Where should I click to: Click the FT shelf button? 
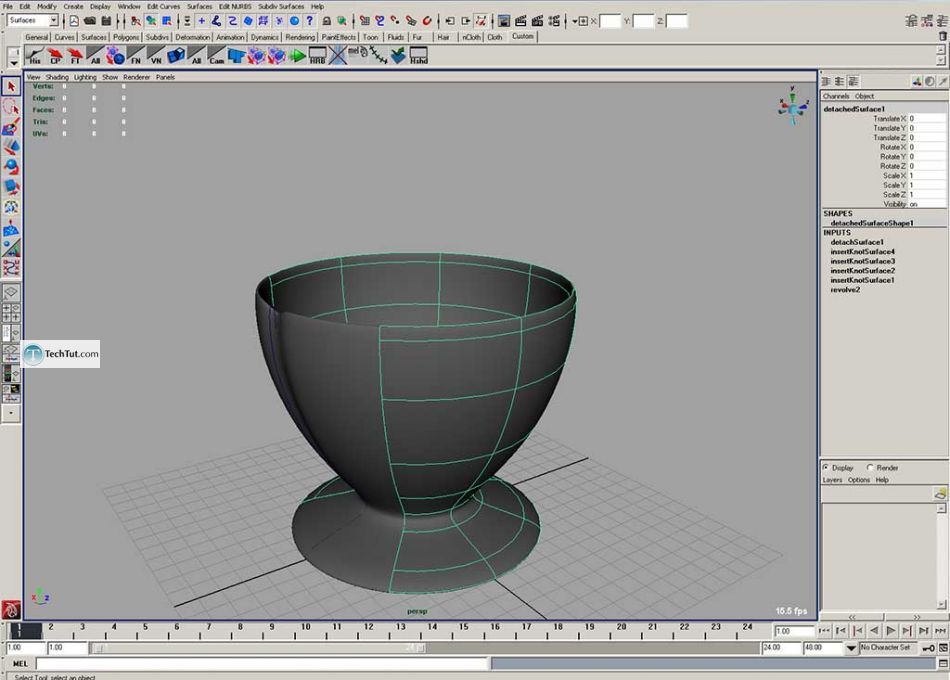tap(75, 56)
